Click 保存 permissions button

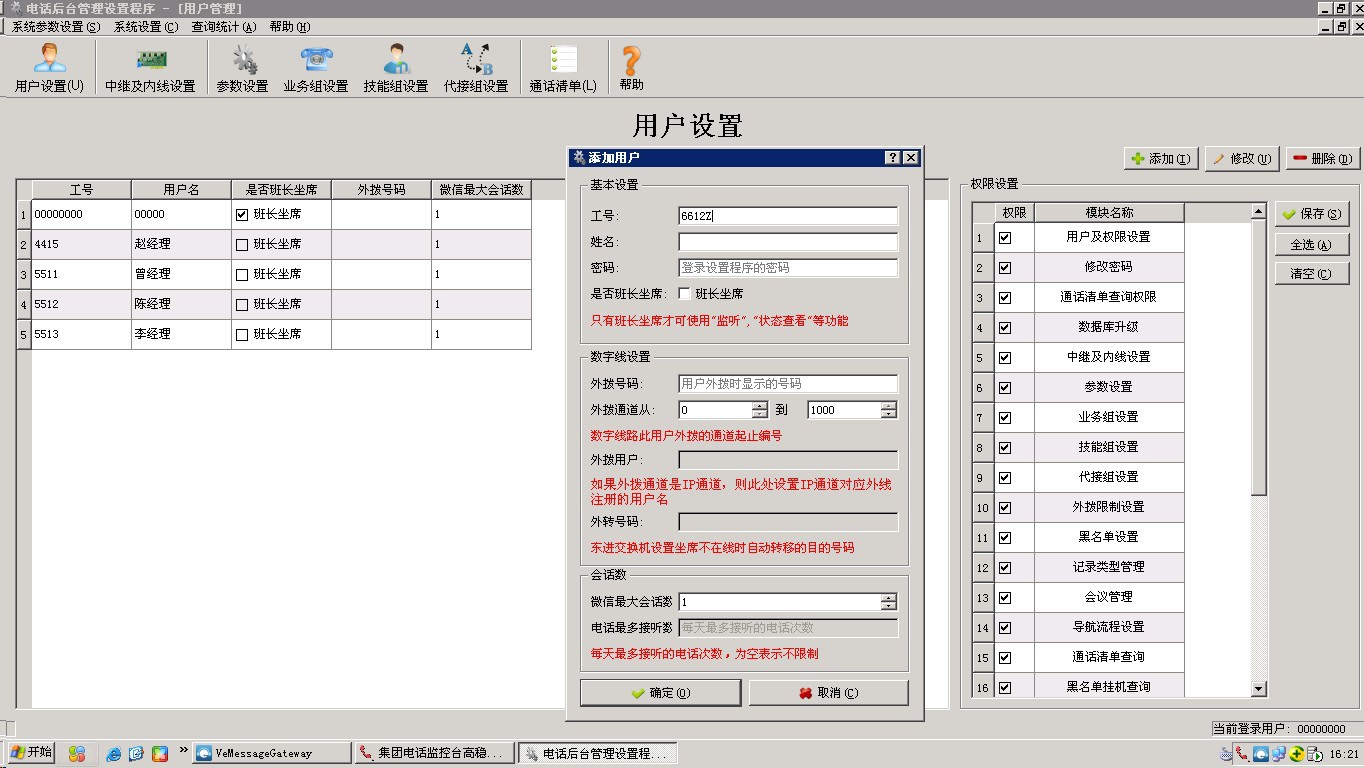(1312, 214)
